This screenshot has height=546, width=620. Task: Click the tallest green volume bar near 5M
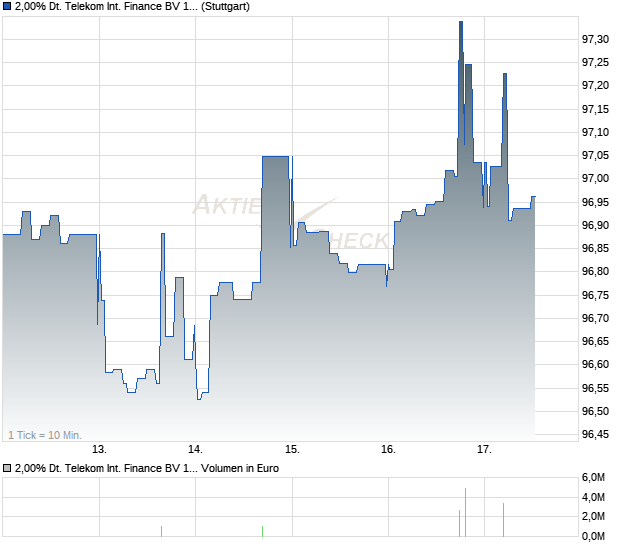point(465,512)
